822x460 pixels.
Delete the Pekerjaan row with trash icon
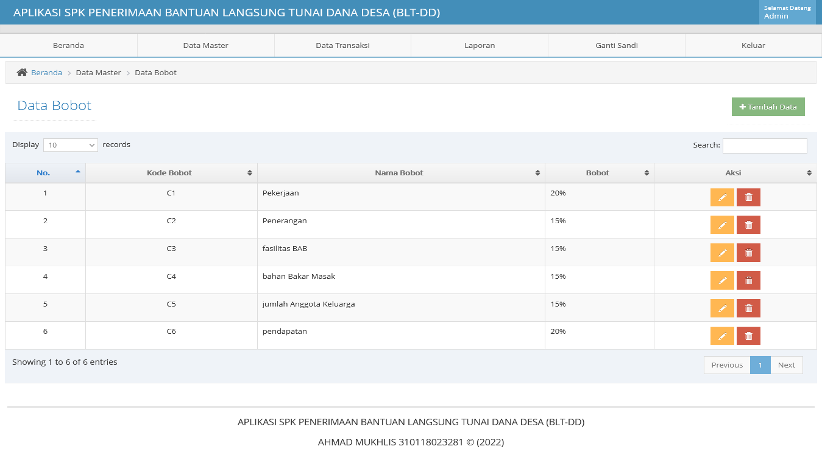(x=748, y=197)
